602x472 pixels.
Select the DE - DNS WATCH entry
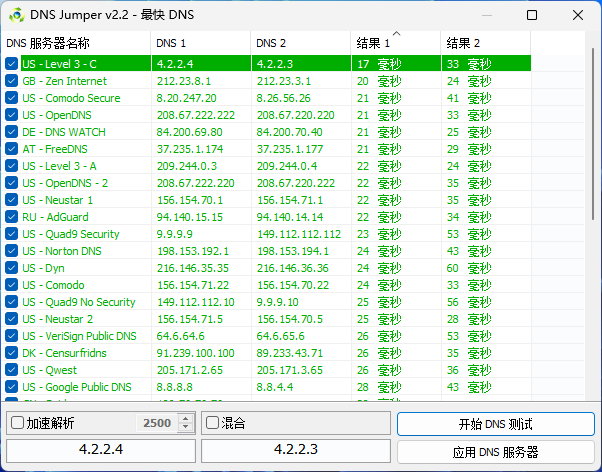coord(268,132)
